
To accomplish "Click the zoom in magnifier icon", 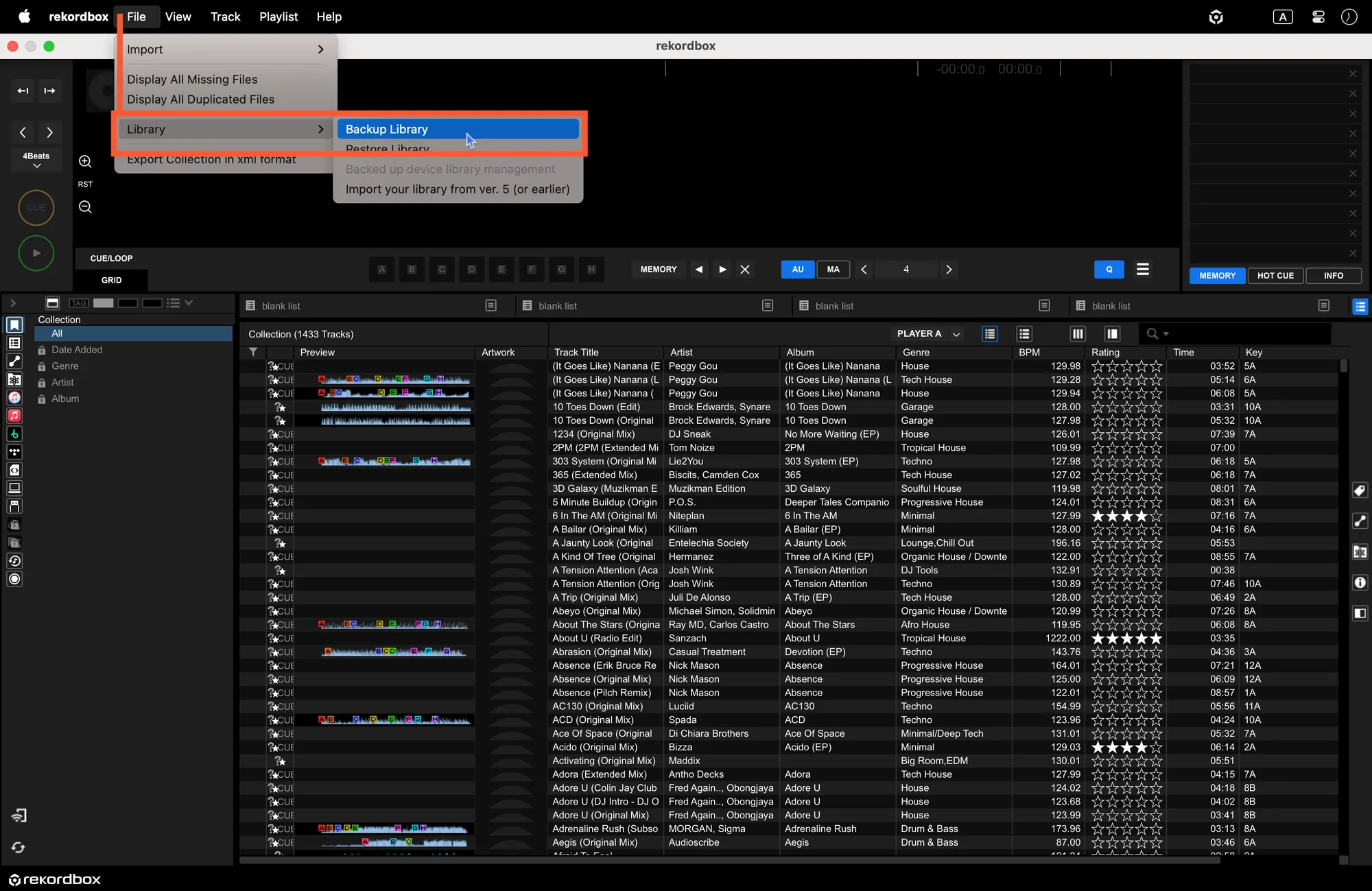I will [85, 161].
